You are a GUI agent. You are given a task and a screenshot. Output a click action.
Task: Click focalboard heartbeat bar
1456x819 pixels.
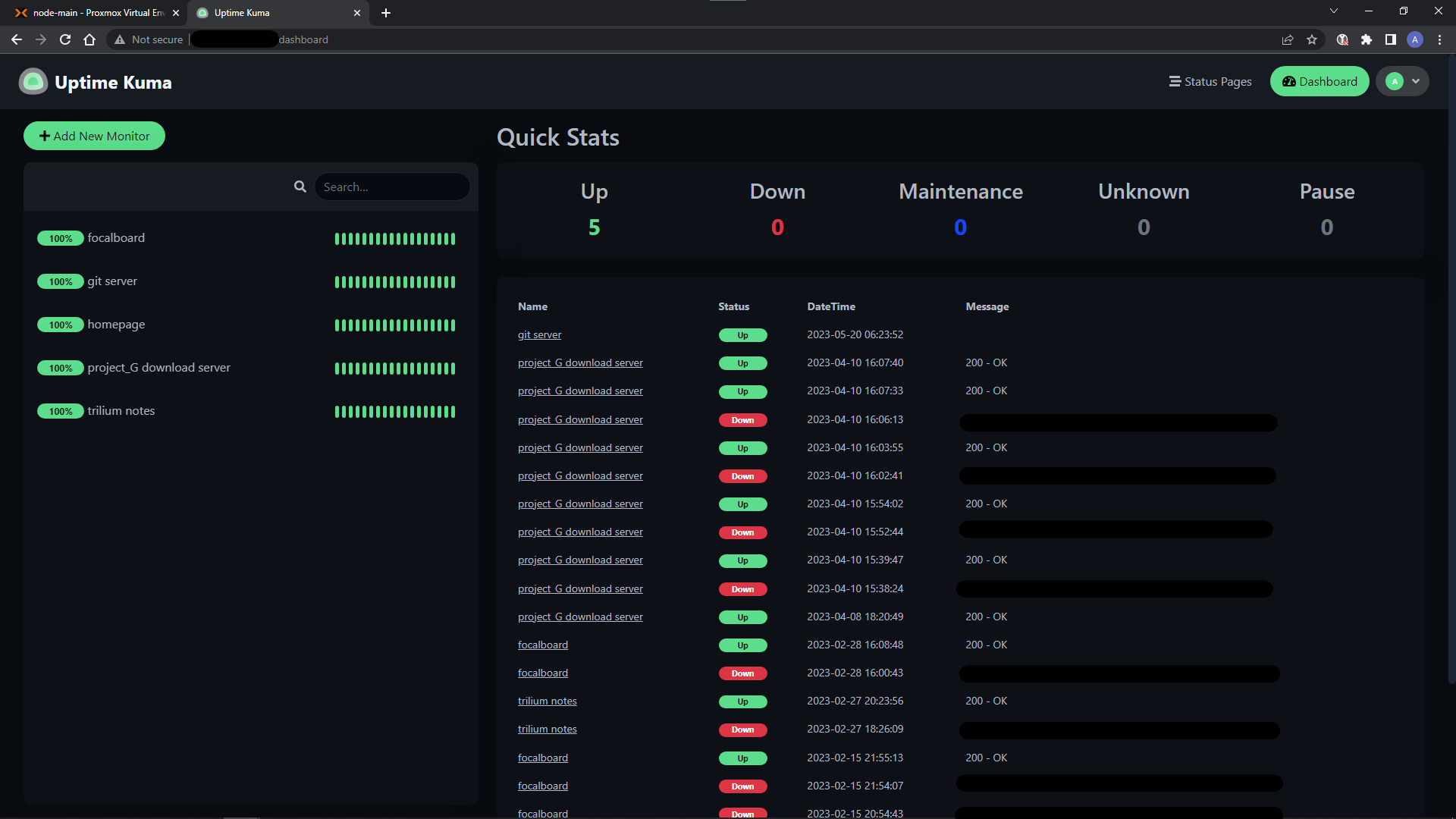395,239
